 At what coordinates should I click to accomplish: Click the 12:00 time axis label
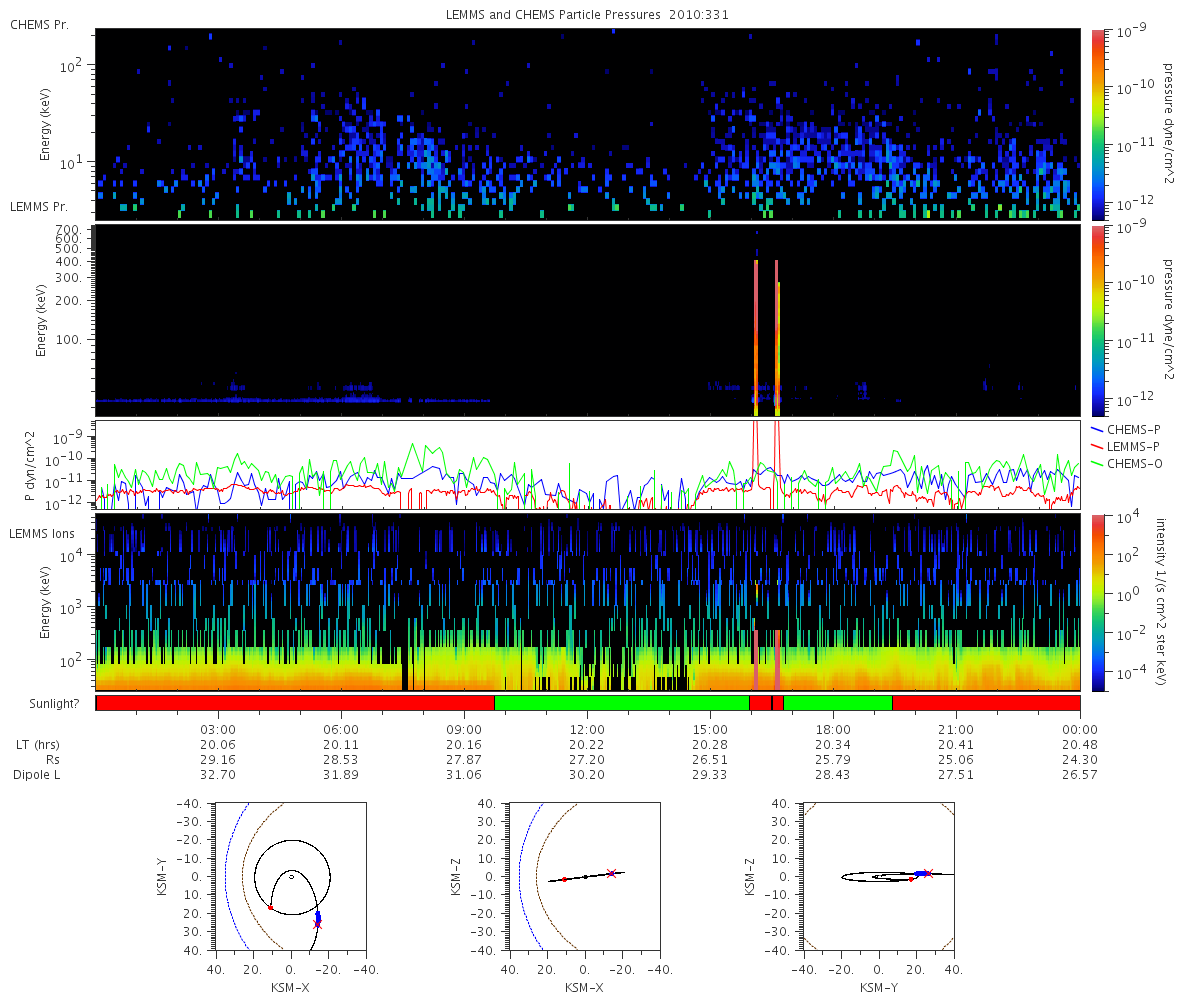pyautogui.click(x=587, y=729)
